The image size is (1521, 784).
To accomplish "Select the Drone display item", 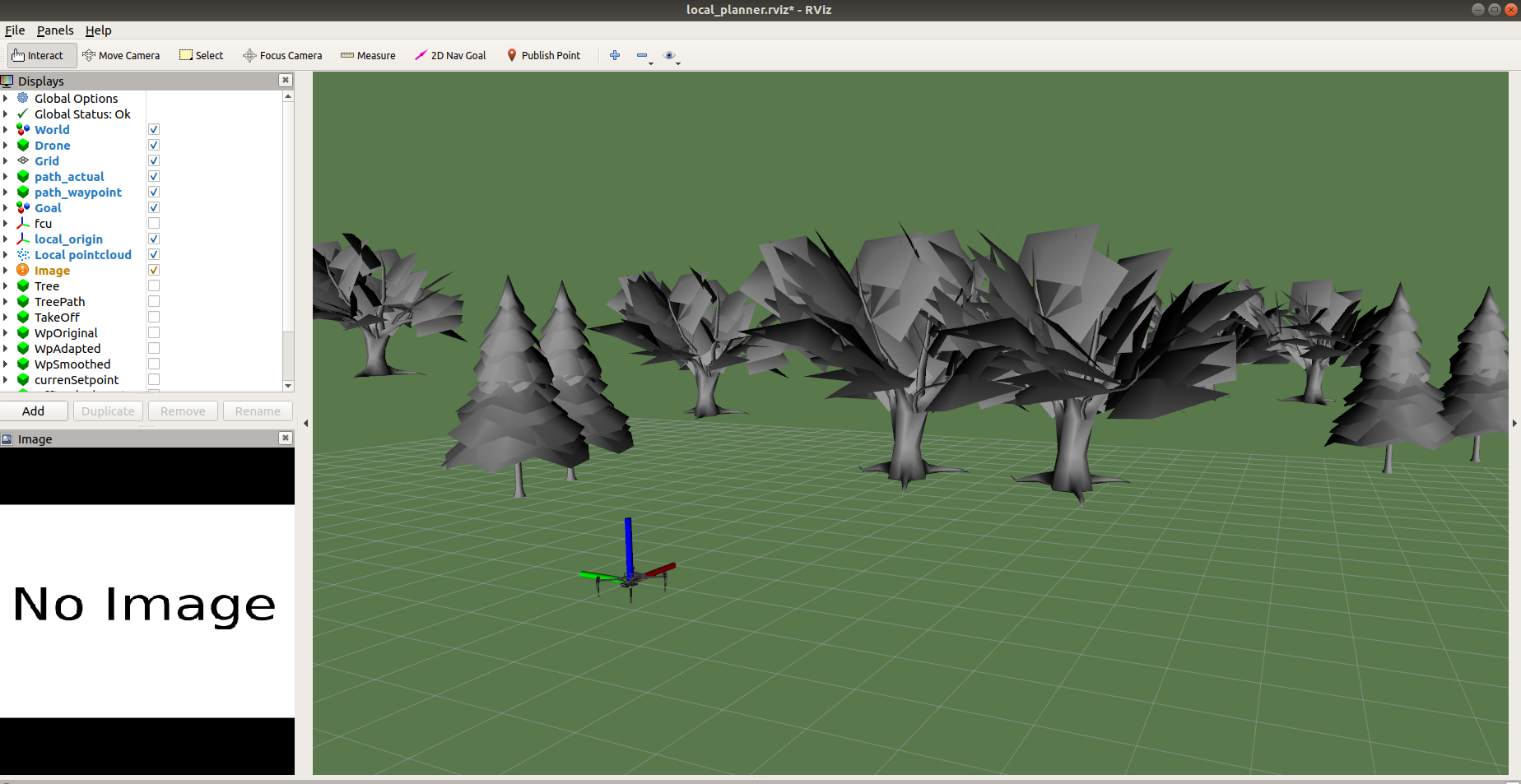I will [52, 146].
